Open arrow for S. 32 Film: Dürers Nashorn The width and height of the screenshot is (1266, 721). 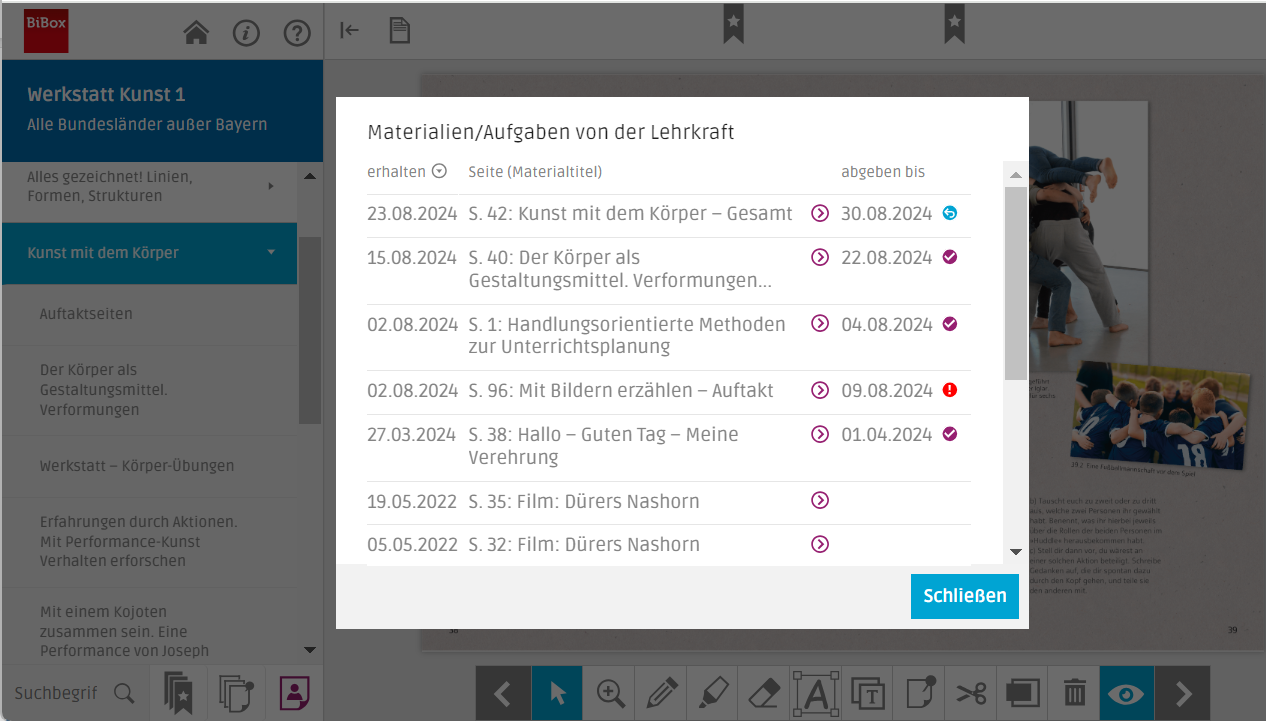tap(820, 544)
